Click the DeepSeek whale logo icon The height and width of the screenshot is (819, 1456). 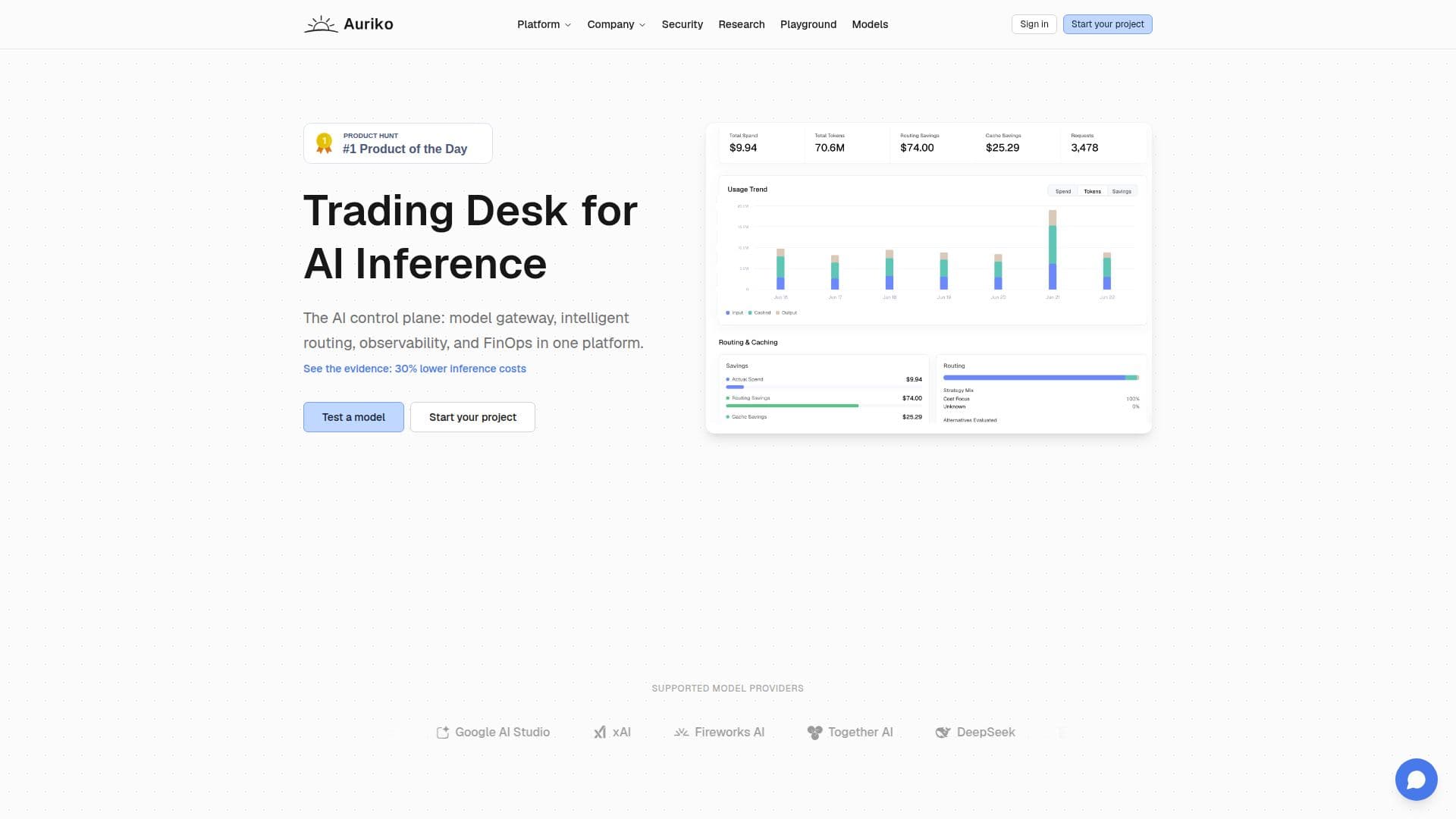943,733
